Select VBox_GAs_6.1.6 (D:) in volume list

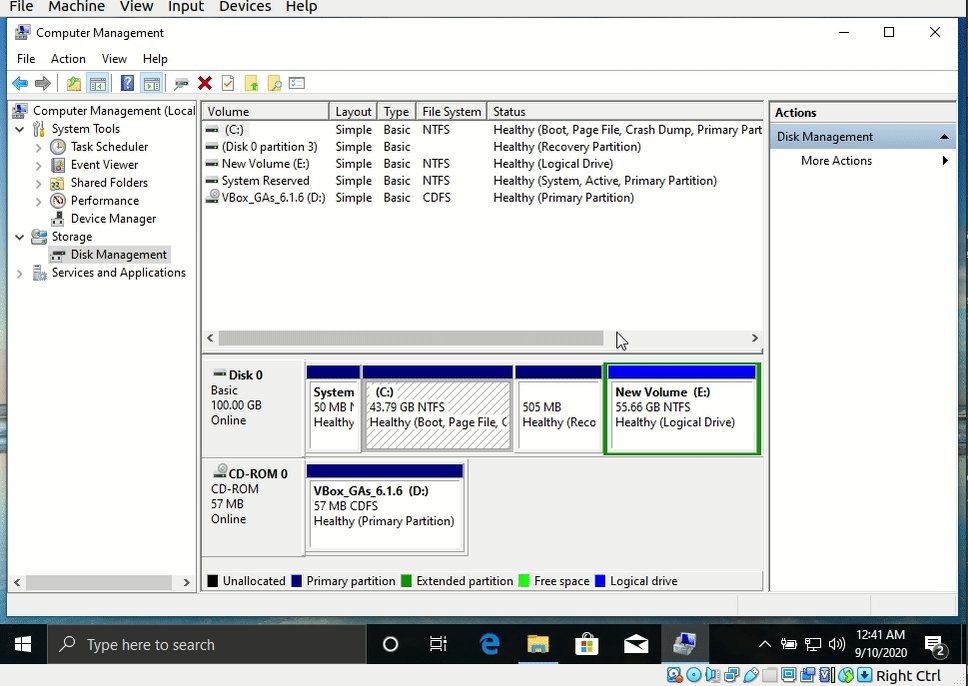tap(483, 198)
